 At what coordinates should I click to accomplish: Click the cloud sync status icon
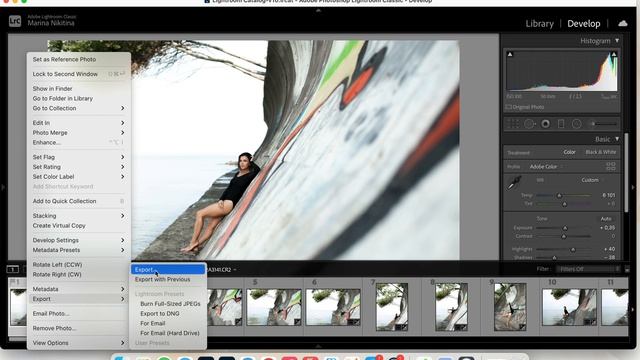coord(623,23)
